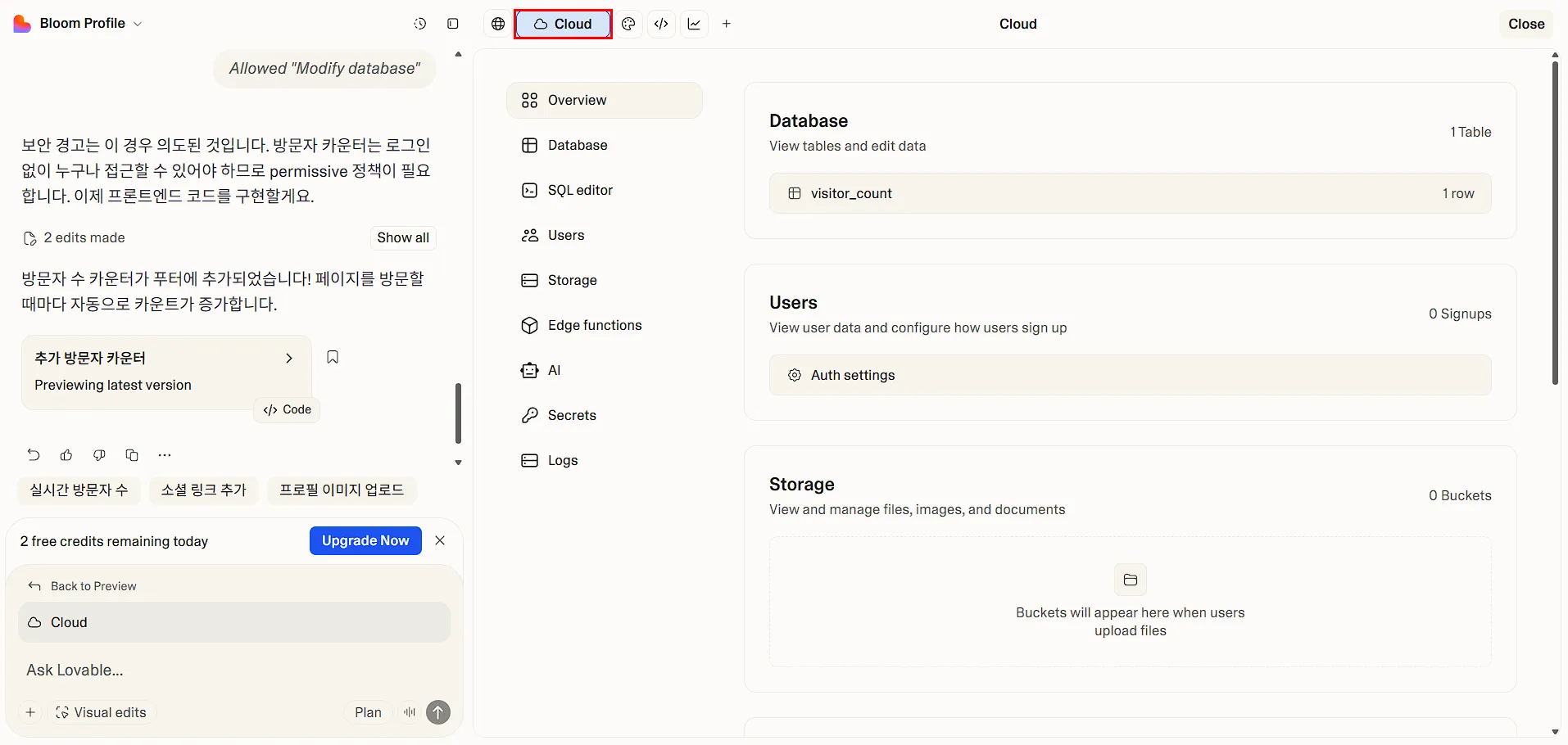This screenshot has height=745, width=1568.
Task: Show all edits made
Action: (402, 237)
